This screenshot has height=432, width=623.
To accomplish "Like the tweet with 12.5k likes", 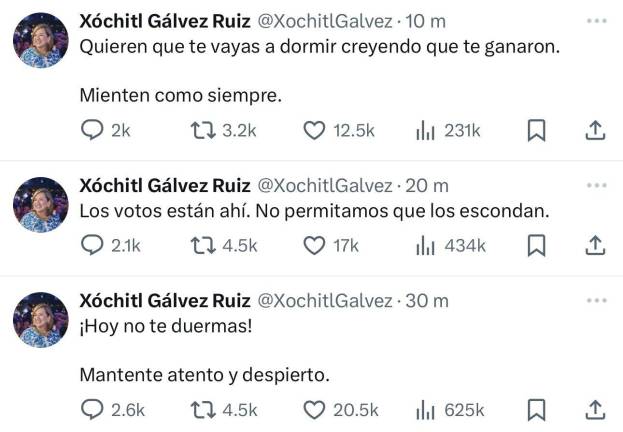I will 314,131.
